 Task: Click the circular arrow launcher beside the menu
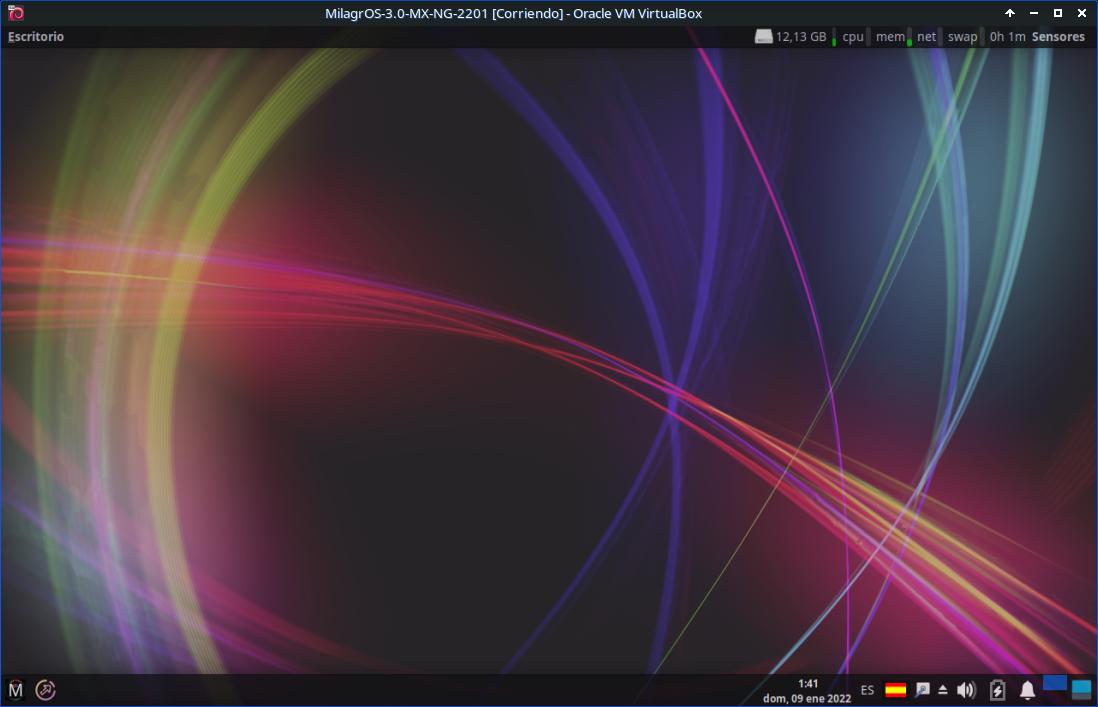click(45, 689)
